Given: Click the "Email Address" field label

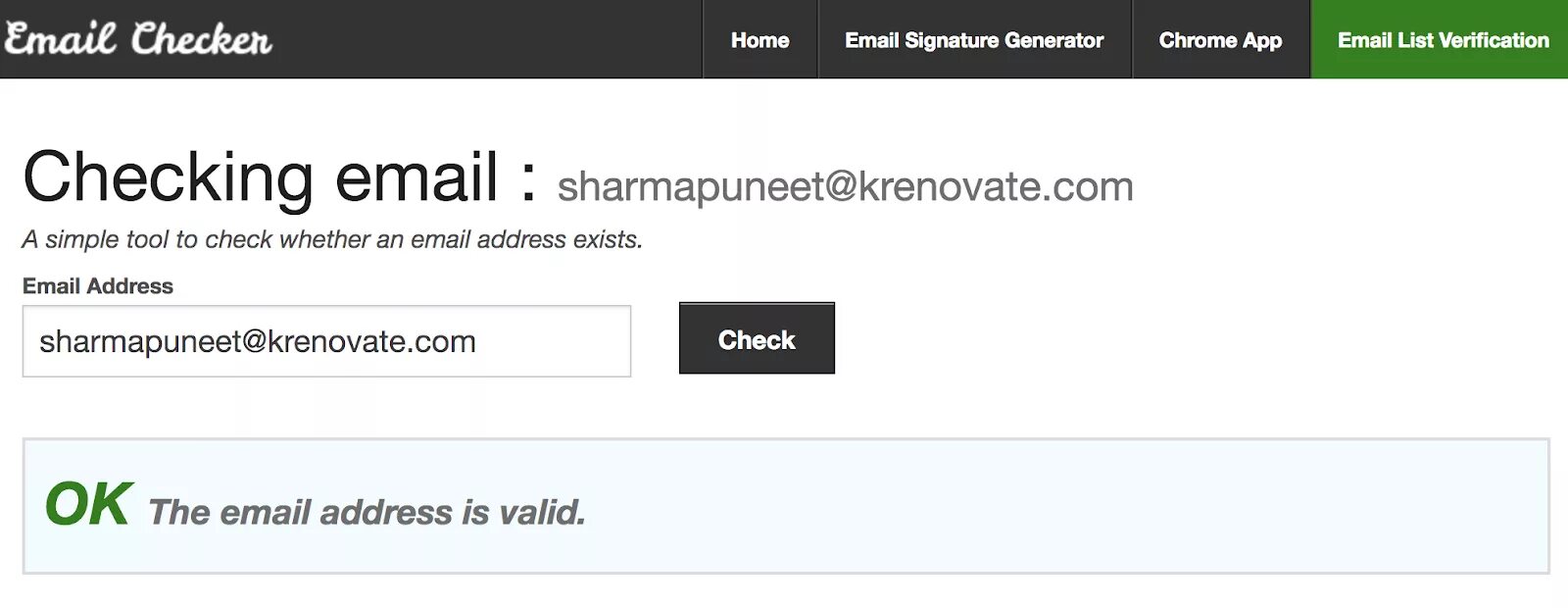Looking at the screenshot, I should (x=98, y=286).
